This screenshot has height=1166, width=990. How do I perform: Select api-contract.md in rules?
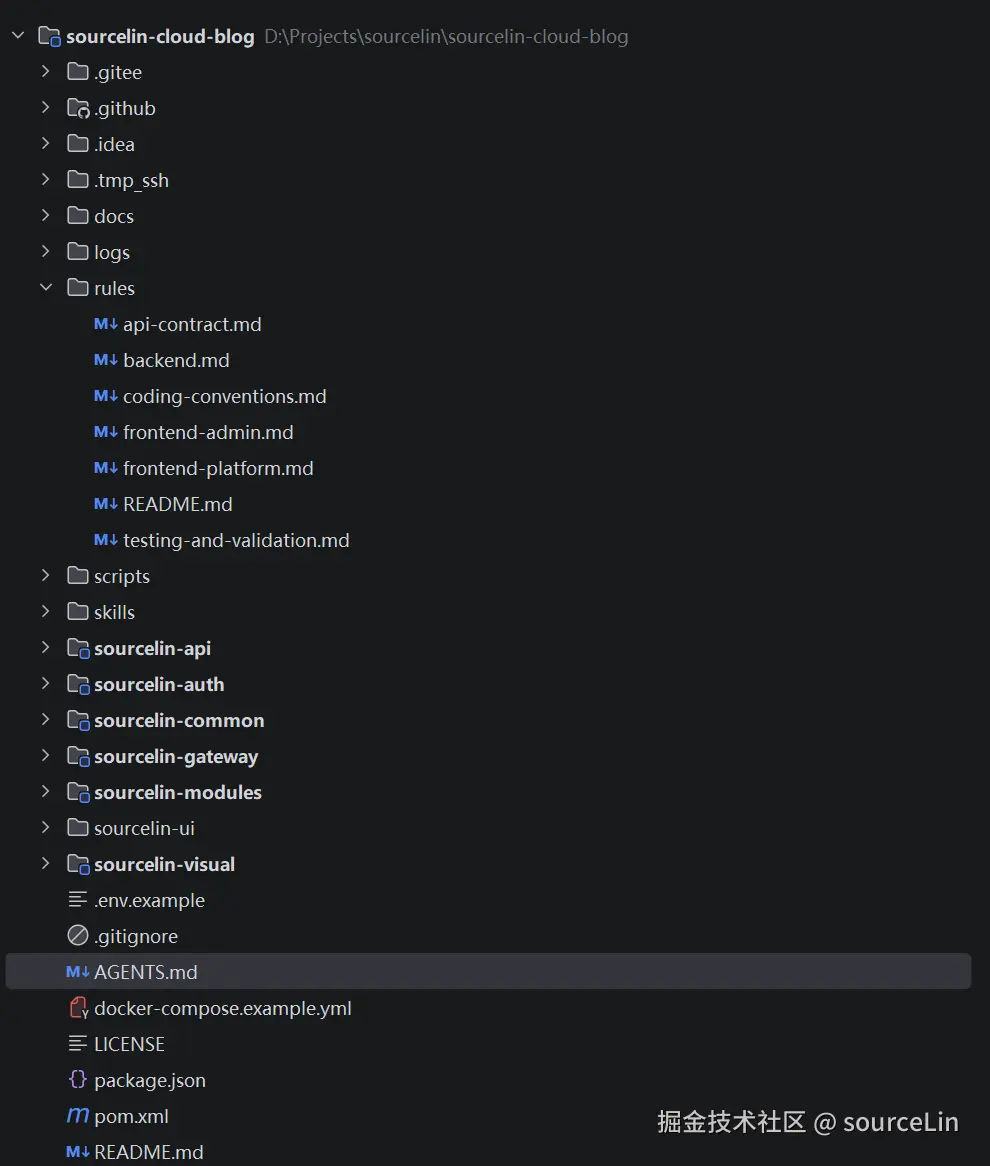(192, 324)
